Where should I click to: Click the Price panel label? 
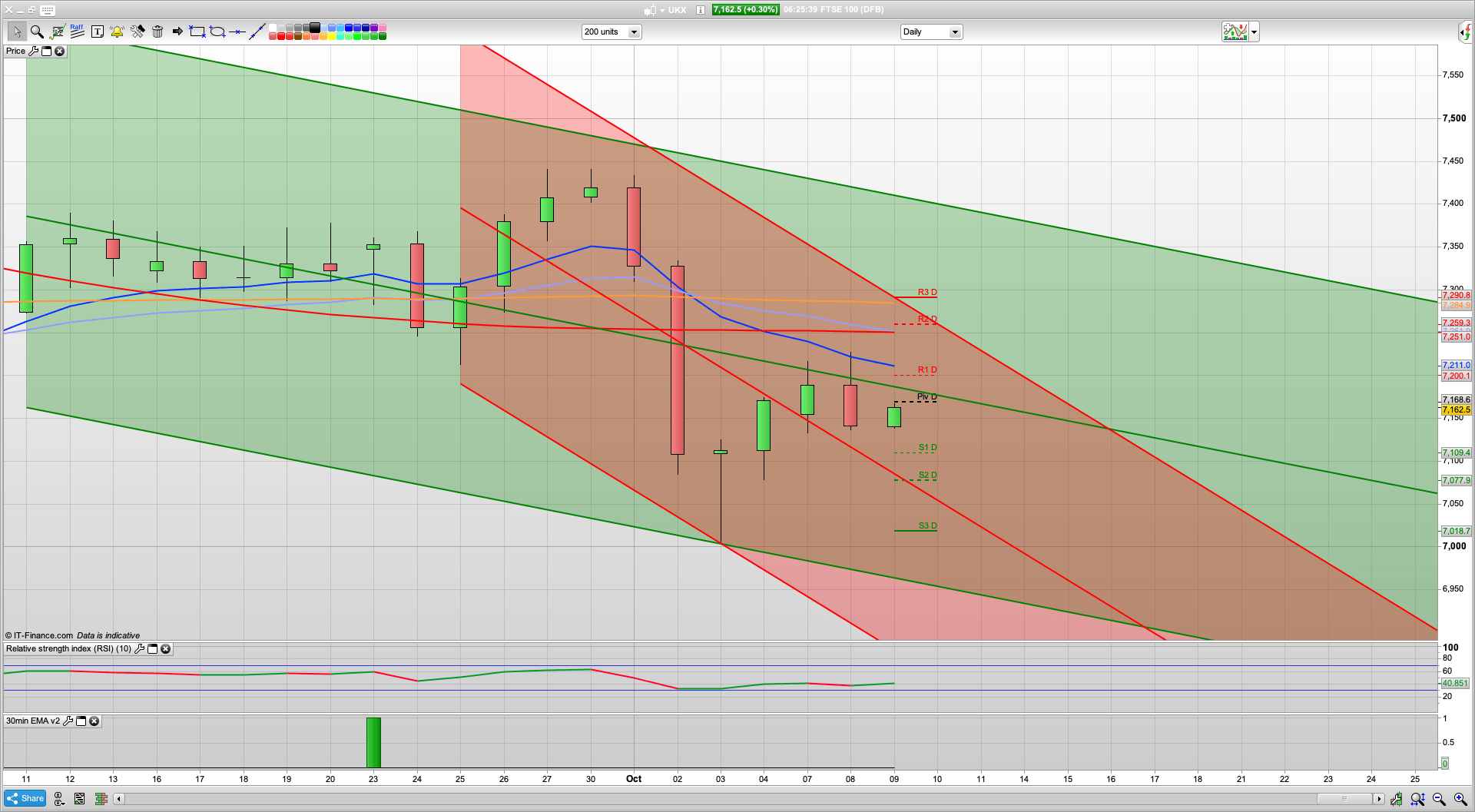coord(15,51)
